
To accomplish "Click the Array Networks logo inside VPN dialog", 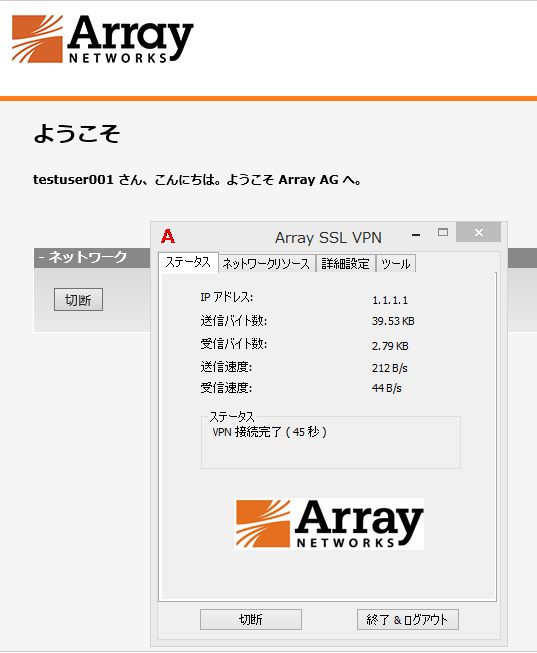I will pos(329,524).
